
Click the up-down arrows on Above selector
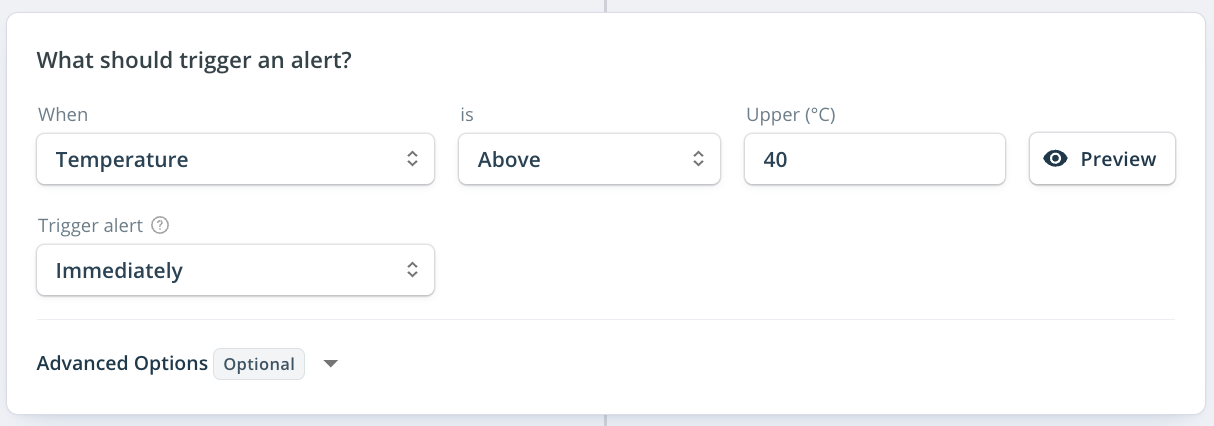698,159
